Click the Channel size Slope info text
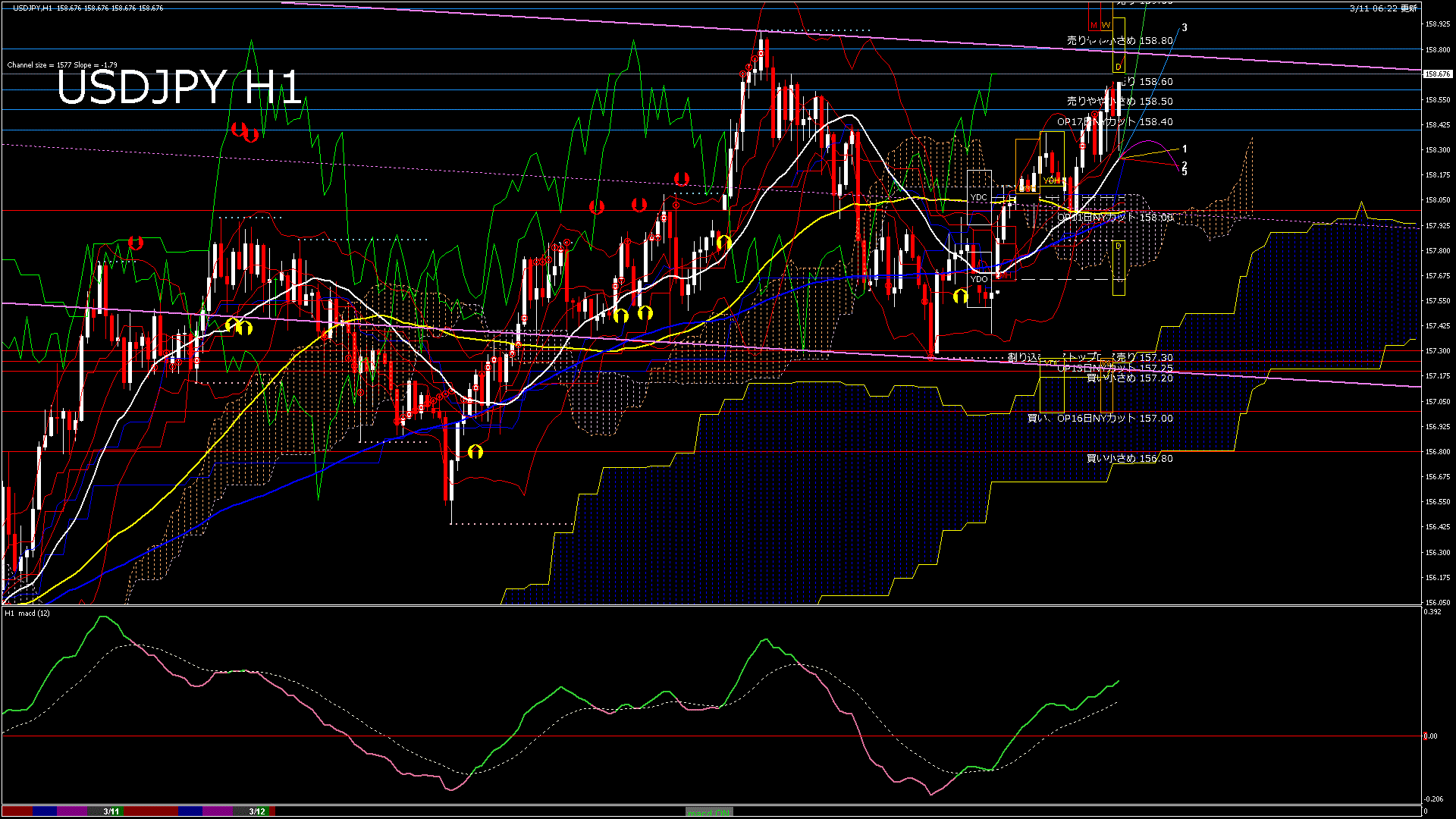 point(62,65)
